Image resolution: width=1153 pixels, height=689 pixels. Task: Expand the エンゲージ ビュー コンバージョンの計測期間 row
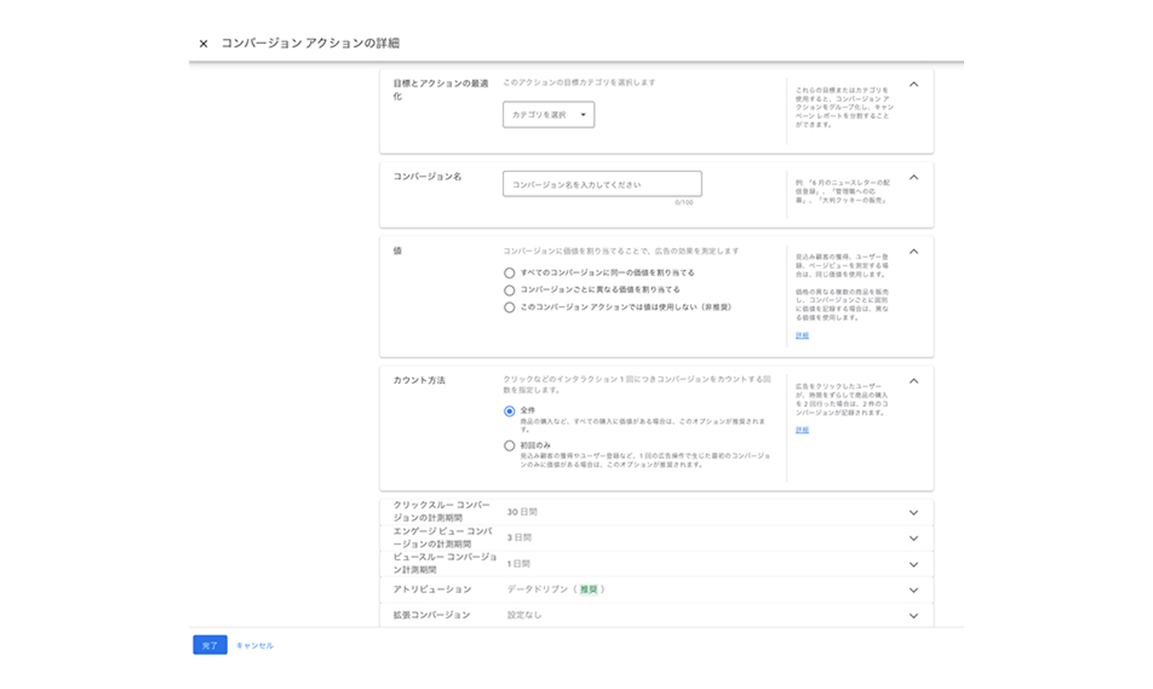[913, 539]
